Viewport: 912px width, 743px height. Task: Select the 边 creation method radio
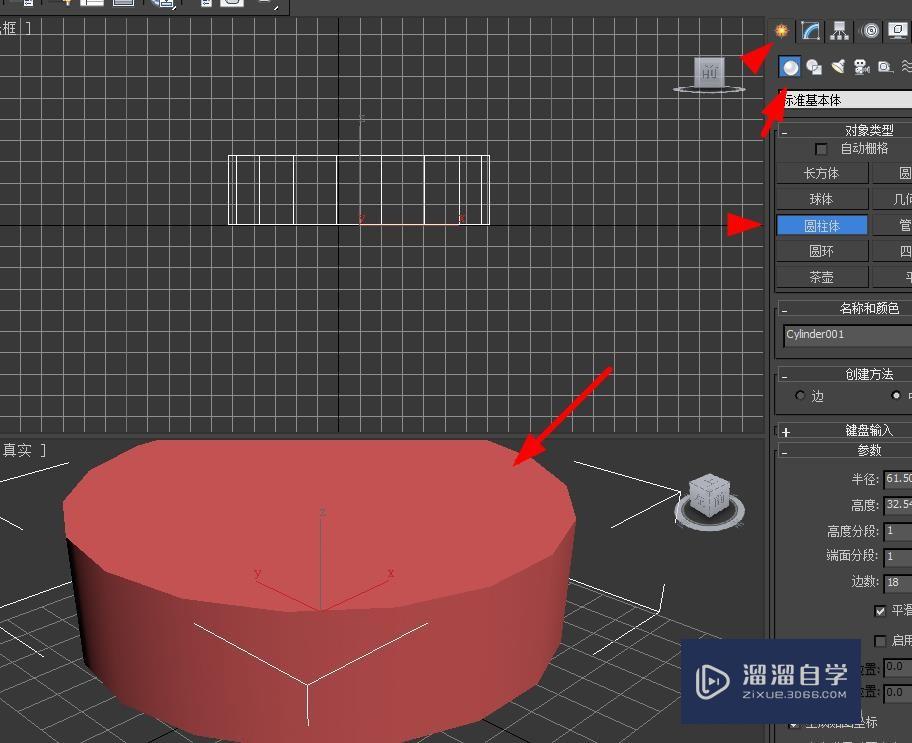pos(800,396)
